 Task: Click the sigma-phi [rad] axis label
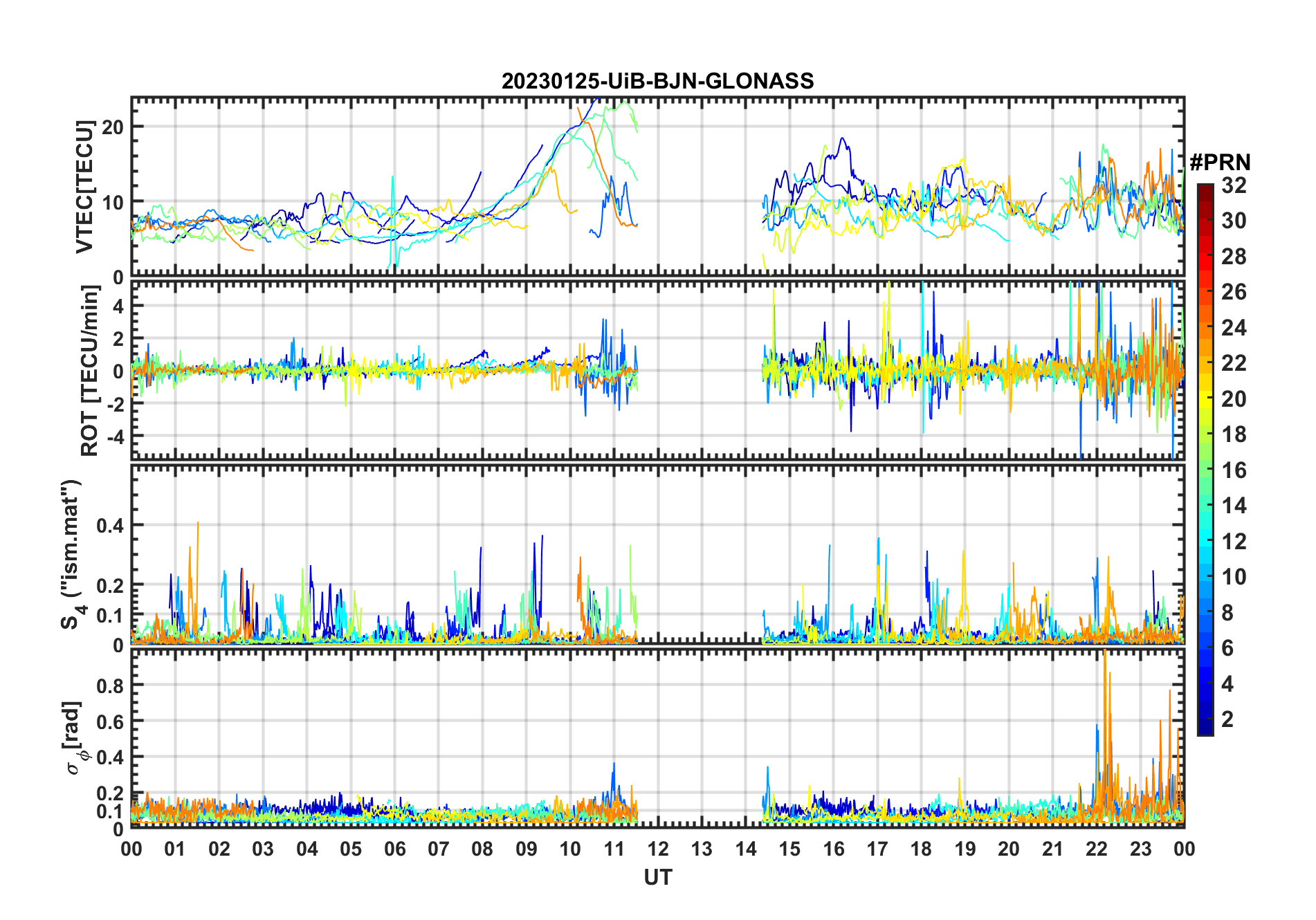[73, 738]
